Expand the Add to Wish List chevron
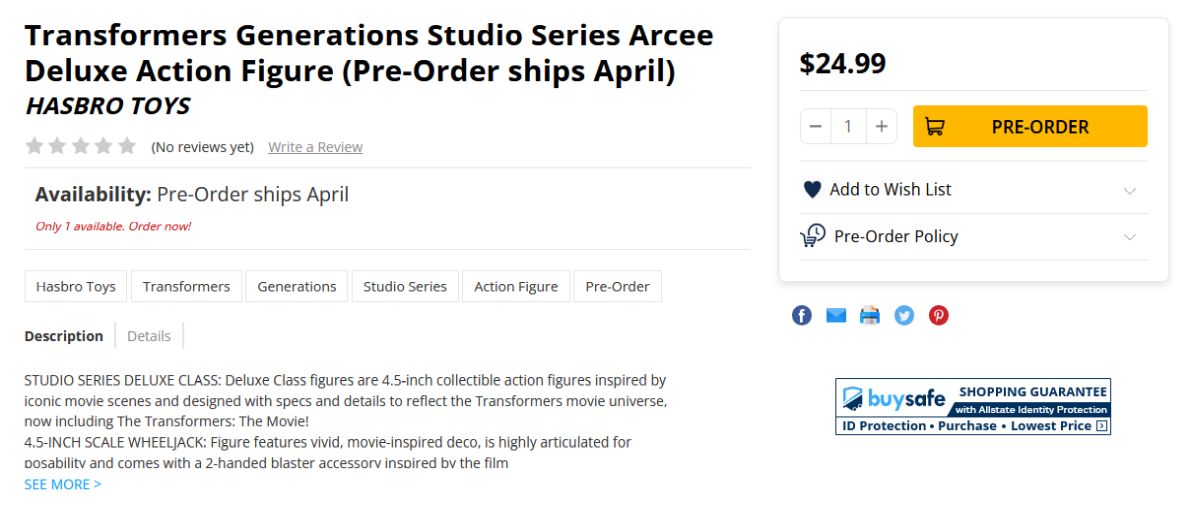 coord(1130,190)
